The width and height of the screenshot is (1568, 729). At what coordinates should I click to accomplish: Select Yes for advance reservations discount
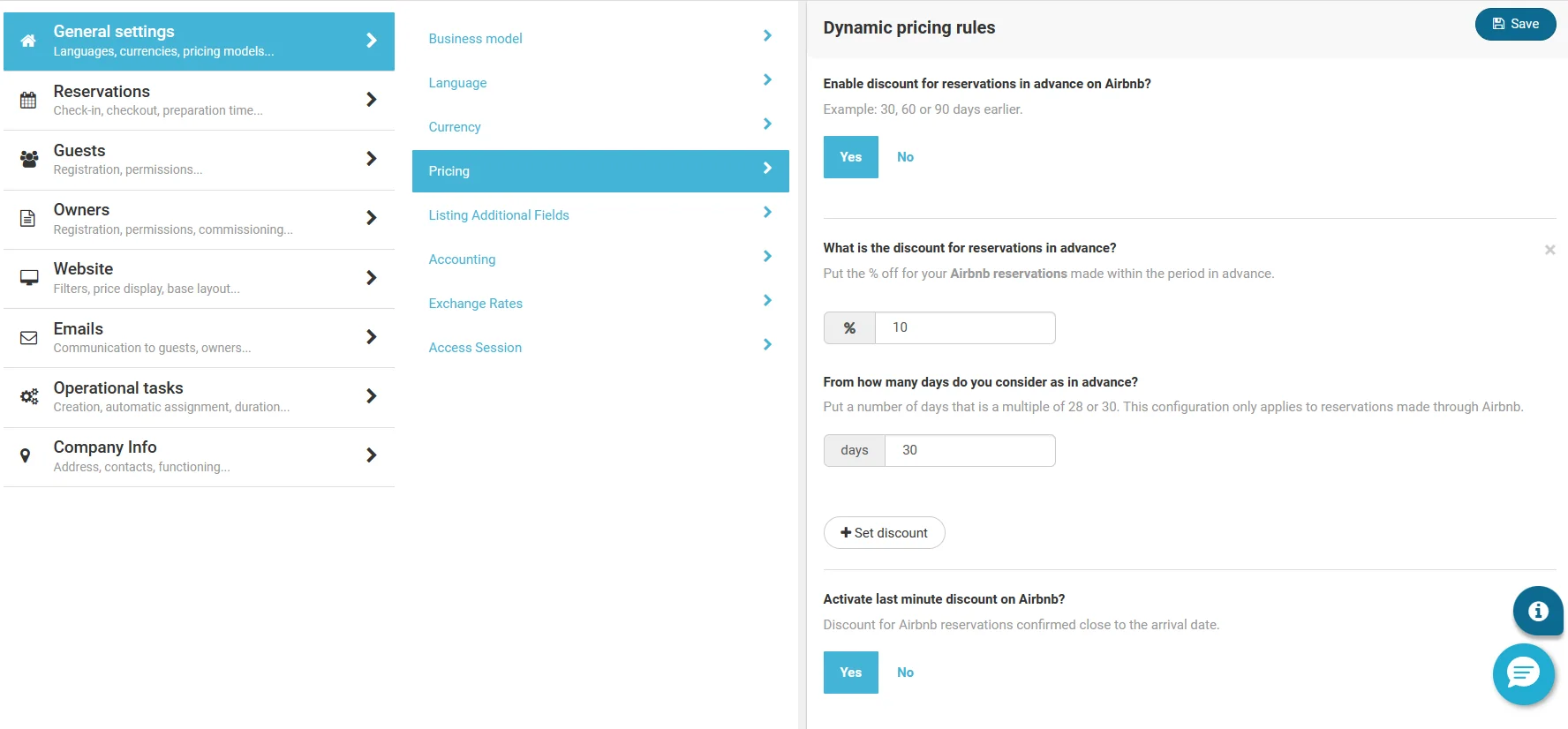pyautogui.click(x=850, y=157)
